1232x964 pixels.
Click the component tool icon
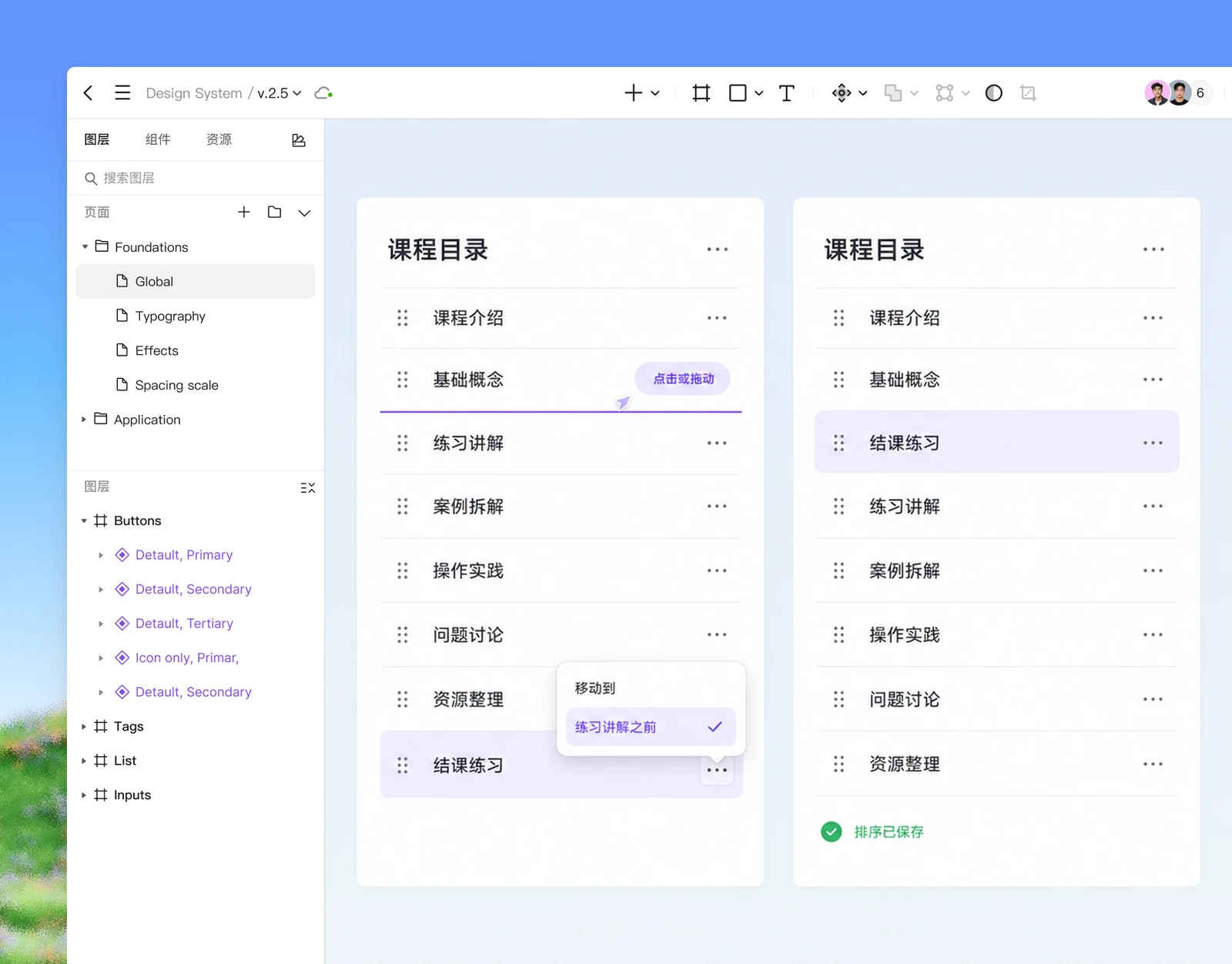[842, 93]
